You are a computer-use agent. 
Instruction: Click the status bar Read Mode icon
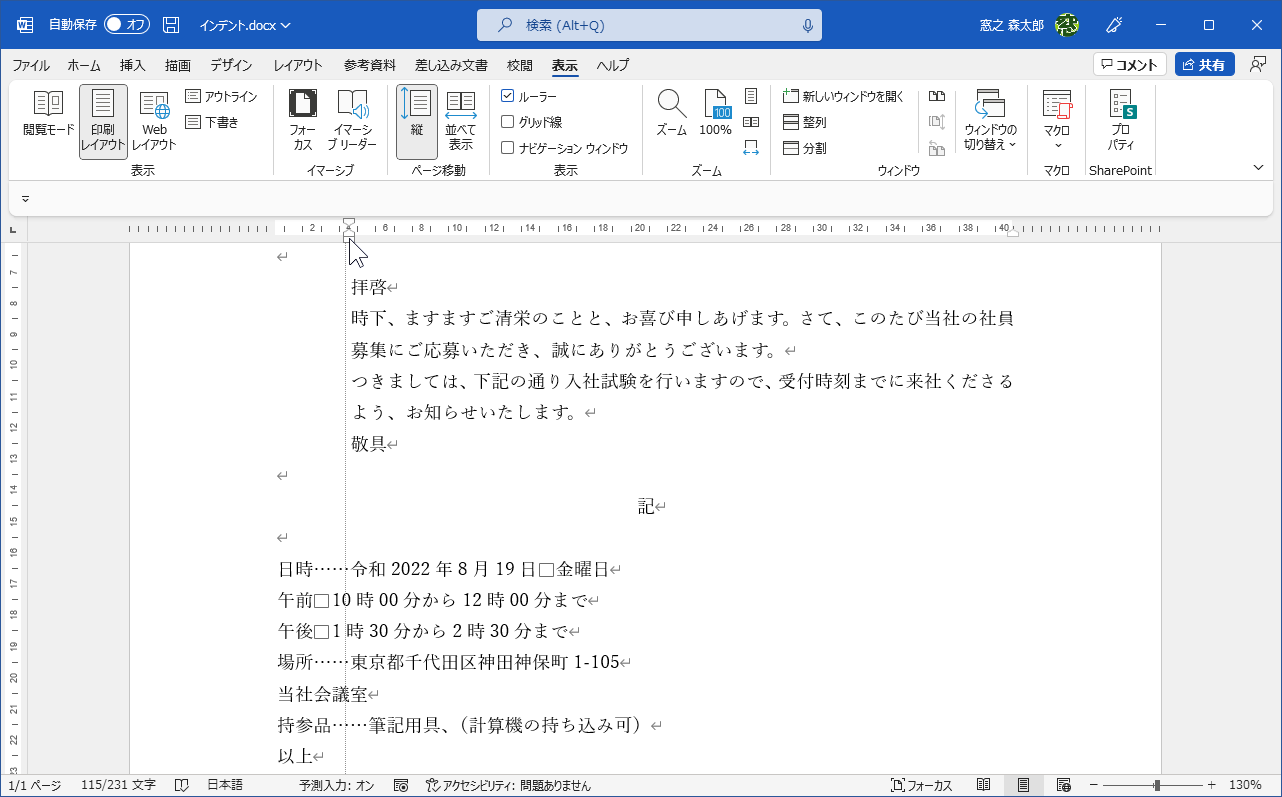[x=984, y=785]
